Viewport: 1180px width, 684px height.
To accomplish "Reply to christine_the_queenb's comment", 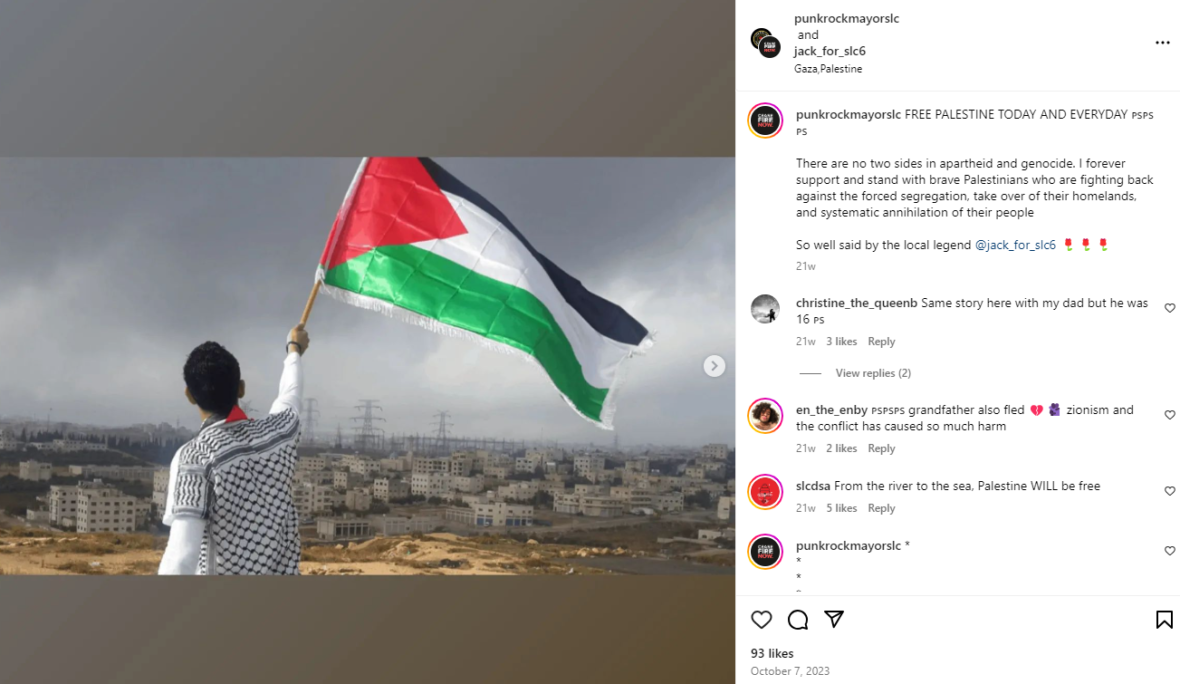I will coord(881,342).
